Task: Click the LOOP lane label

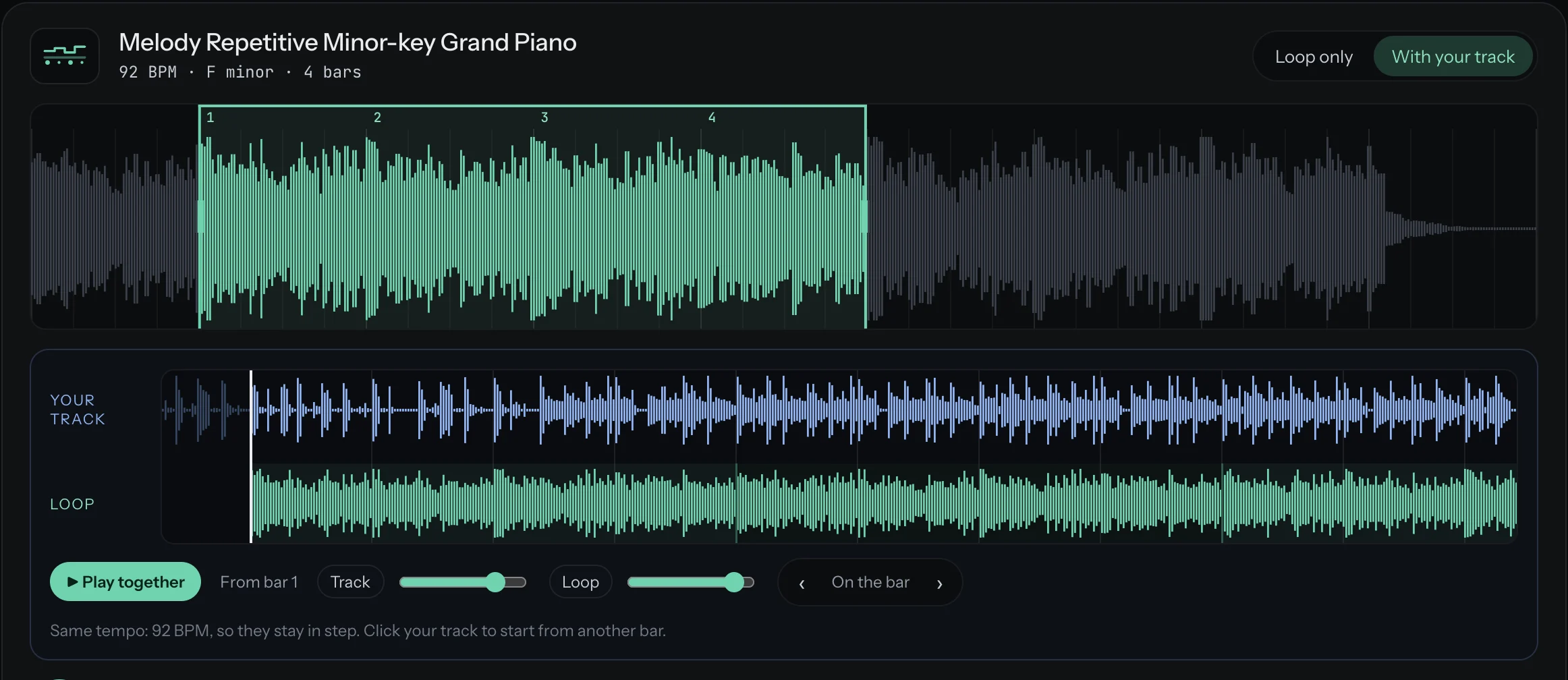Action: tap(72, 504)
